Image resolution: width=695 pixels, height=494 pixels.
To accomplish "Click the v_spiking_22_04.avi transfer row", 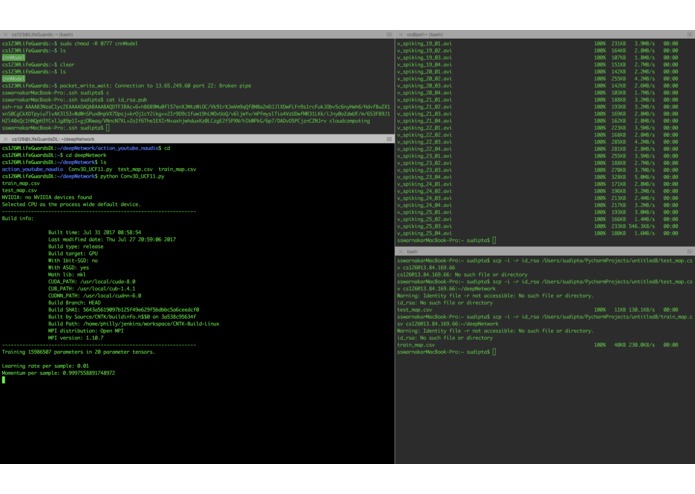I will coord(538,149).
